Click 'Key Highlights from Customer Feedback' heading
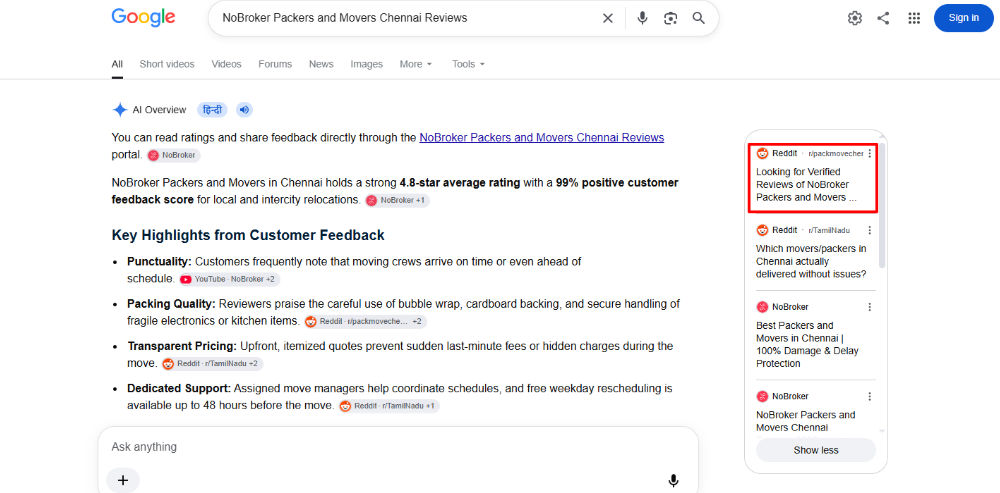Screen dimensions: 1000x493 [x=248, y=235]
